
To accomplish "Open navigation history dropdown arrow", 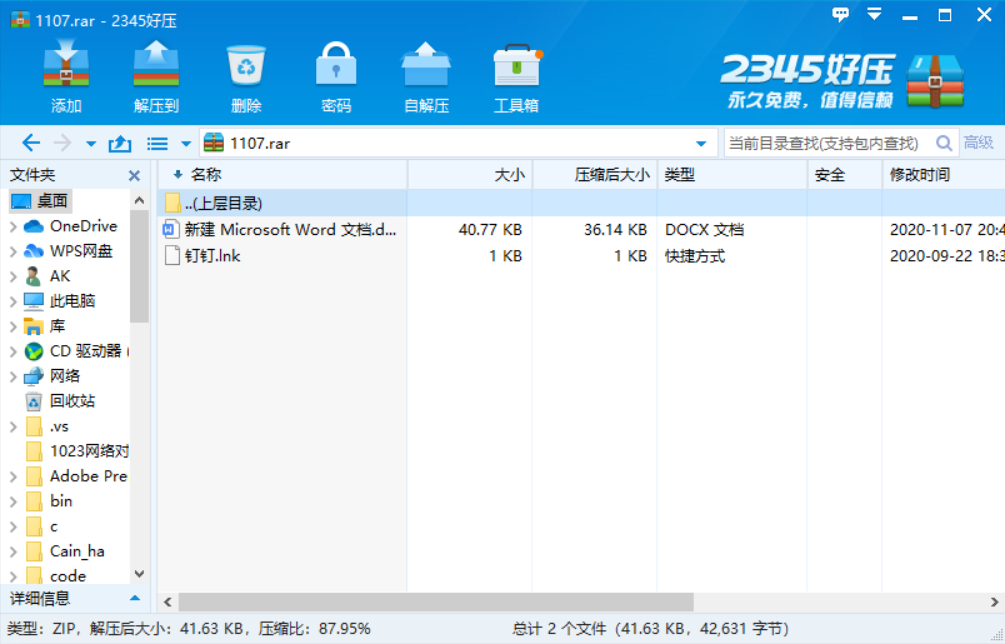I will point(91,144).
